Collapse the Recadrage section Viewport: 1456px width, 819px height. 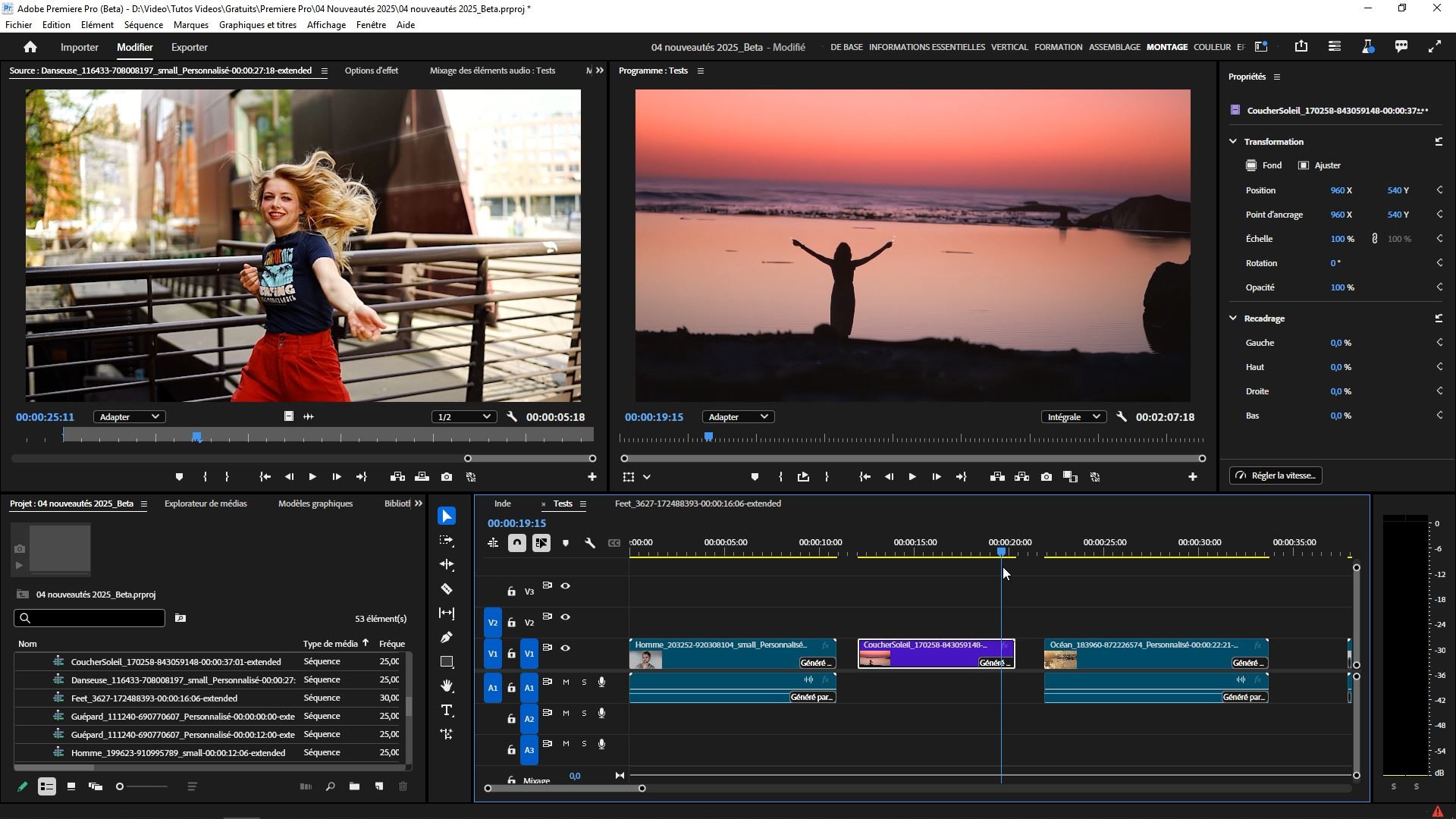pos(1233,318)
